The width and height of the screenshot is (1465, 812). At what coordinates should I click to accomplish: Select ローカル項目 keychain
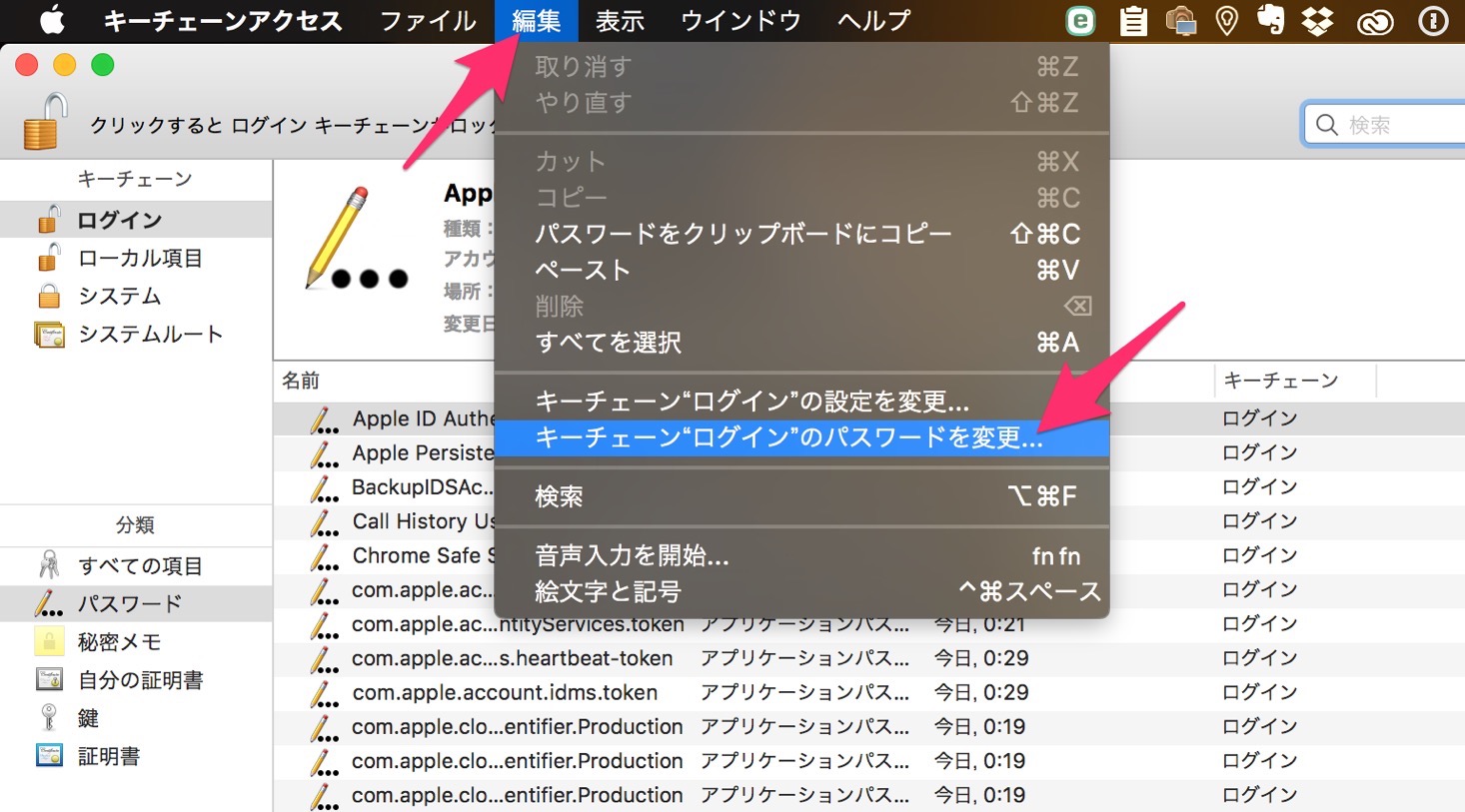tap(136, 258)
